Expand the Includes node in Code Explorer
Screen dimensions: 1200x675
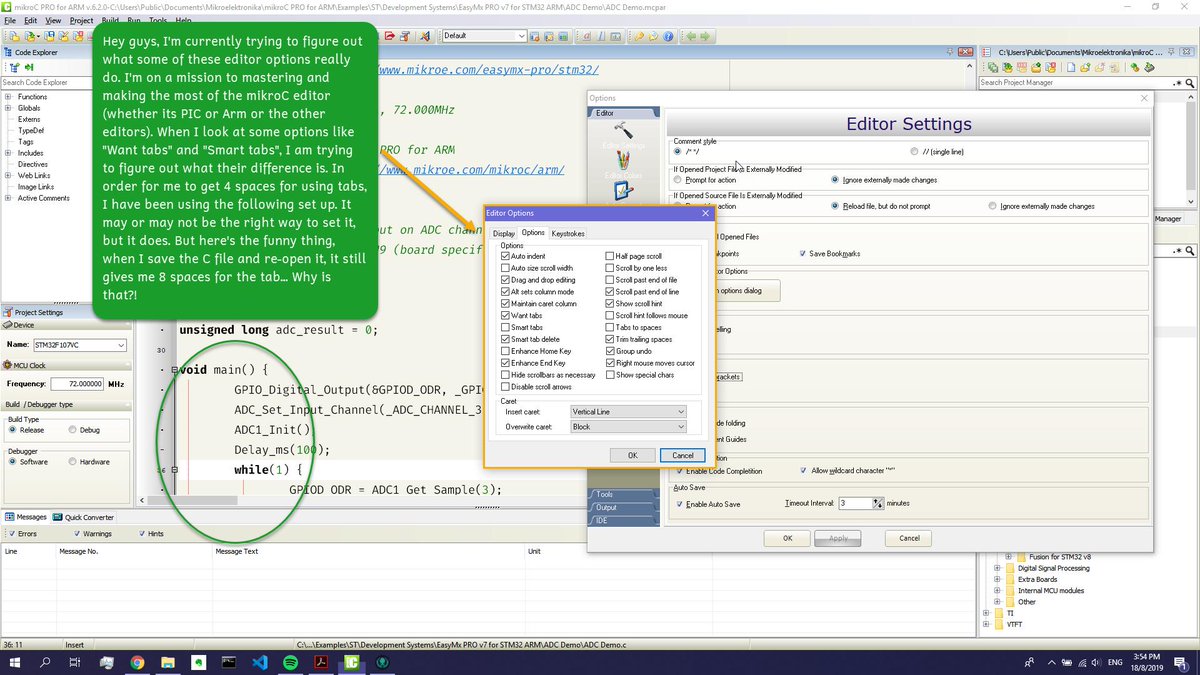8,153
